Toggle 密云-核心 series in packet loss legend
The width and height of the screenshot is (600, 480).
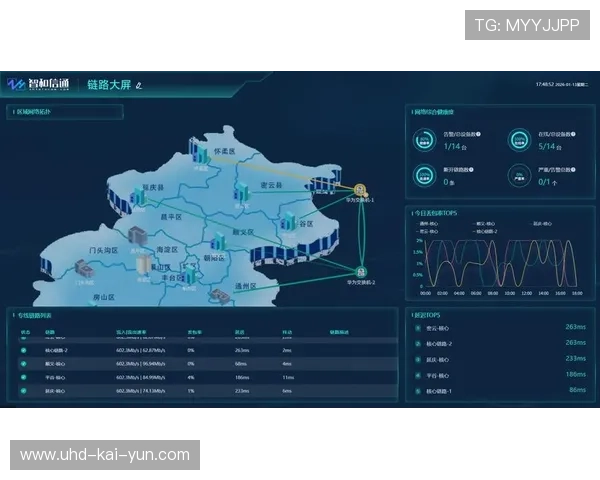[427, 231]
